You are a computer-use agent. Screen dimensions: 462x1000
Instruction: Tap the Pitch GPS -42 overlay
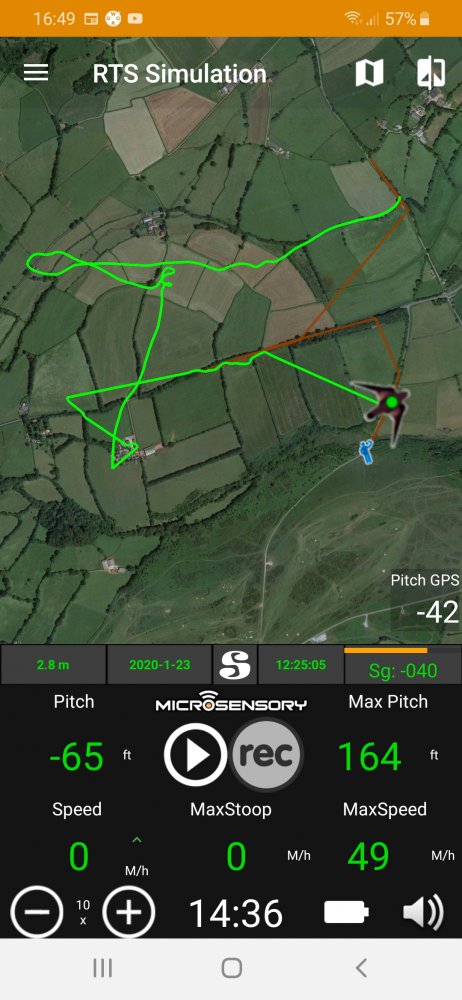426,599
